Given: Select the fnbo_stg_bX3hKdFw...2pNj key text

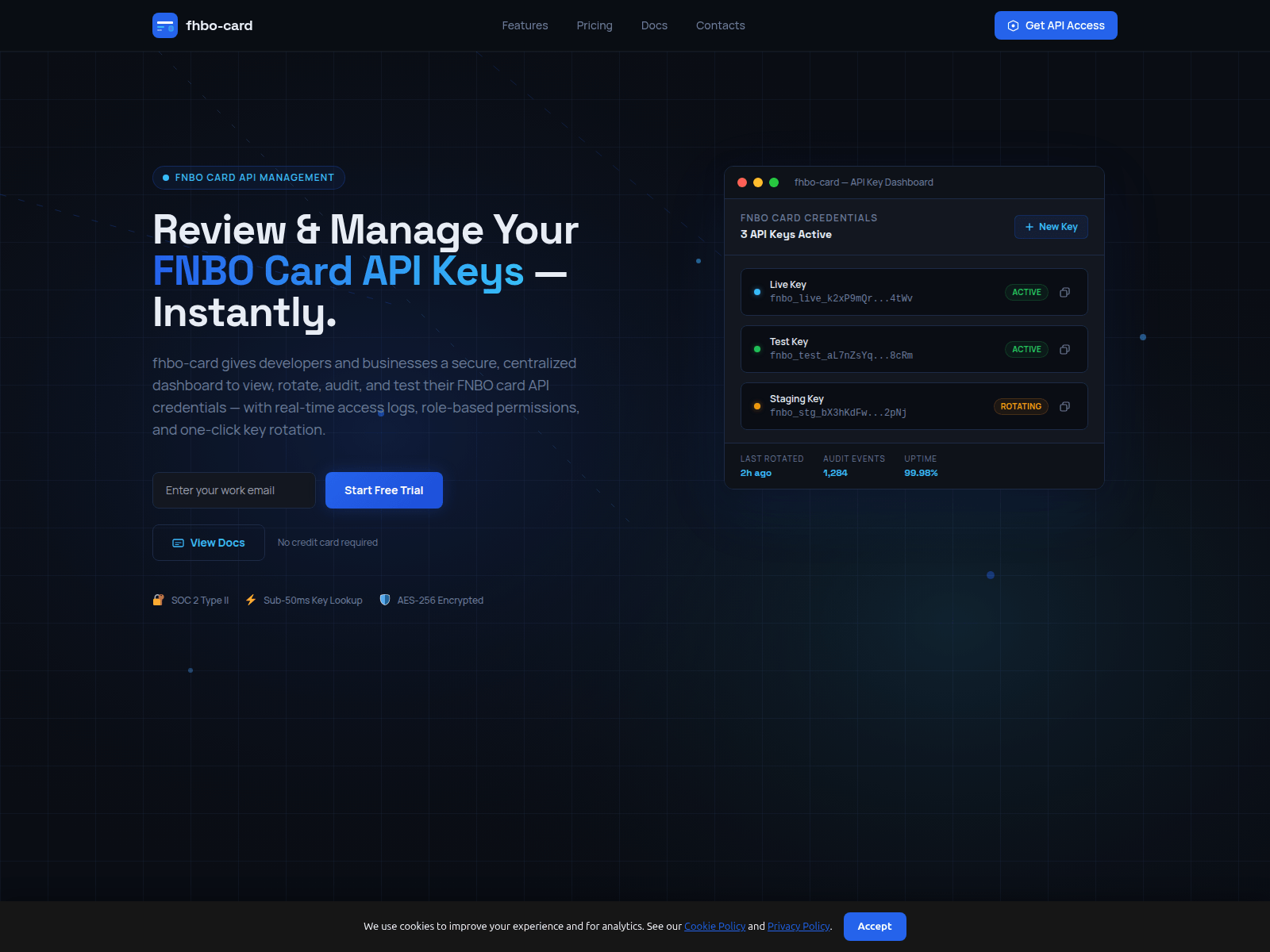Looking at the screenshot, I should [x=838, y=413].
